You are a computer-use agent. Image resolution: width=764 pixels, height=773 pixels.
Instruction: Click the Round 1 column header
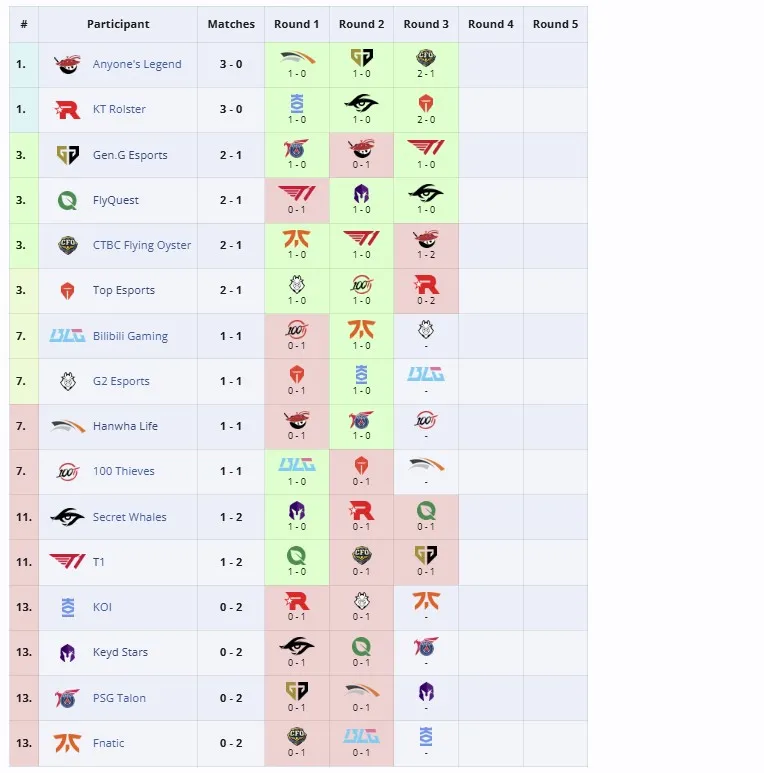coord(297,24)
